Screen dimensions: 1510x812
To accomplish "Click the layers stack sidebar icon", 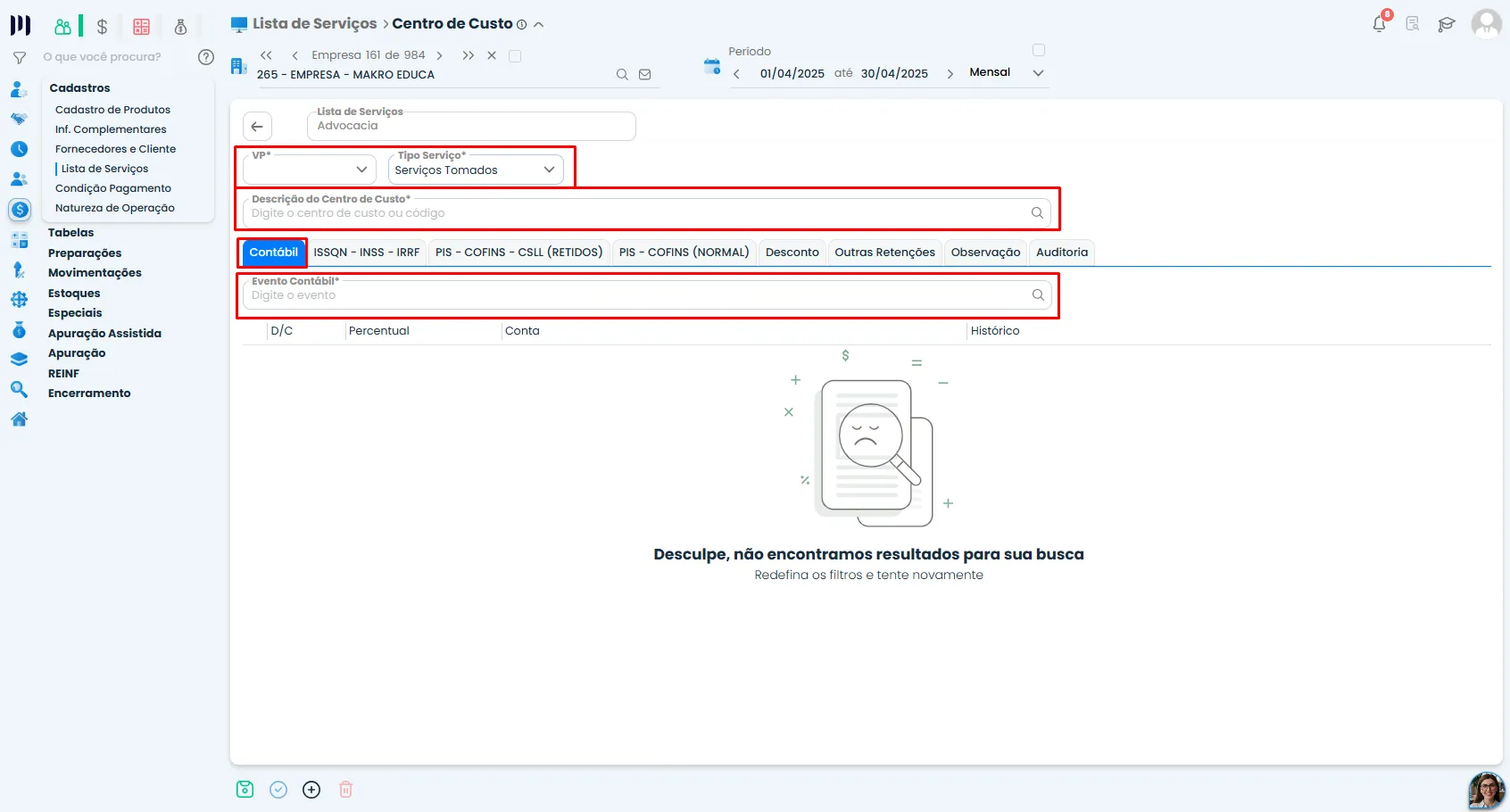I will (x=19, y=360).
